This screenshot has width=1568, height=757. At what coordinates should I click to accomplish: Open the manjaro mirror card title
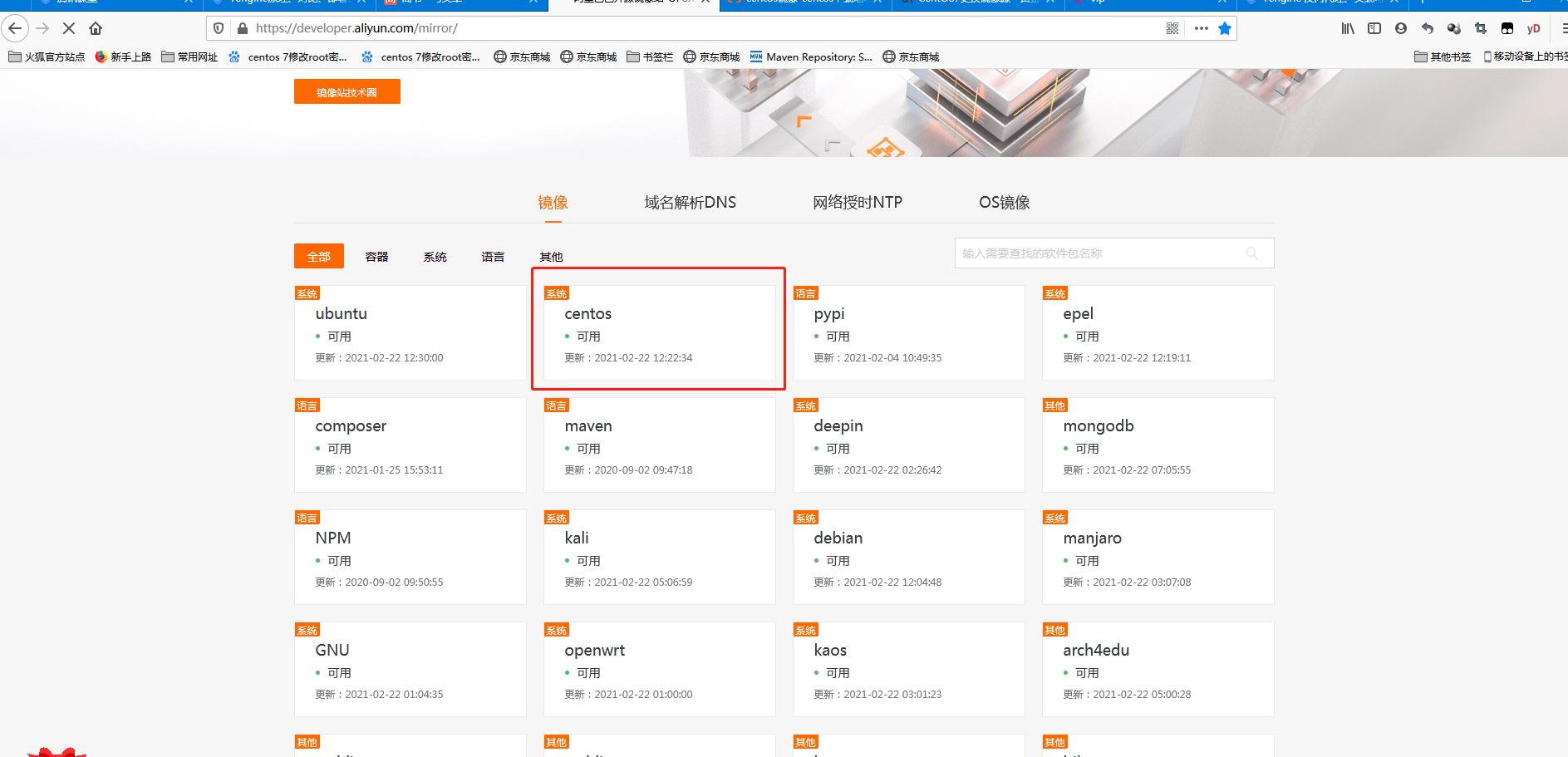[x=1093, y=538]
